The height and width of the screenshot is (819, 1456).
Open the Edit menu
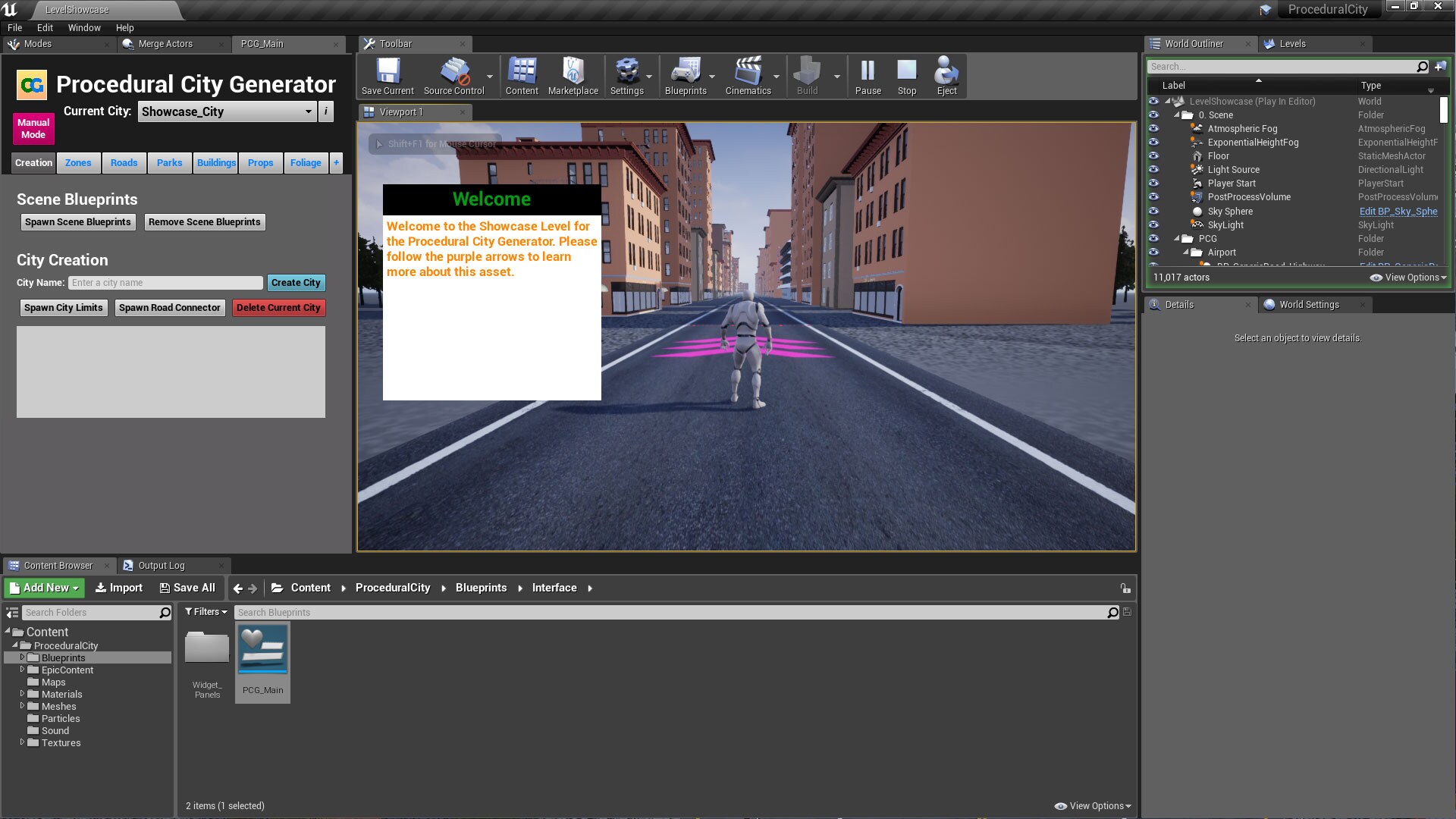[45, 28]
